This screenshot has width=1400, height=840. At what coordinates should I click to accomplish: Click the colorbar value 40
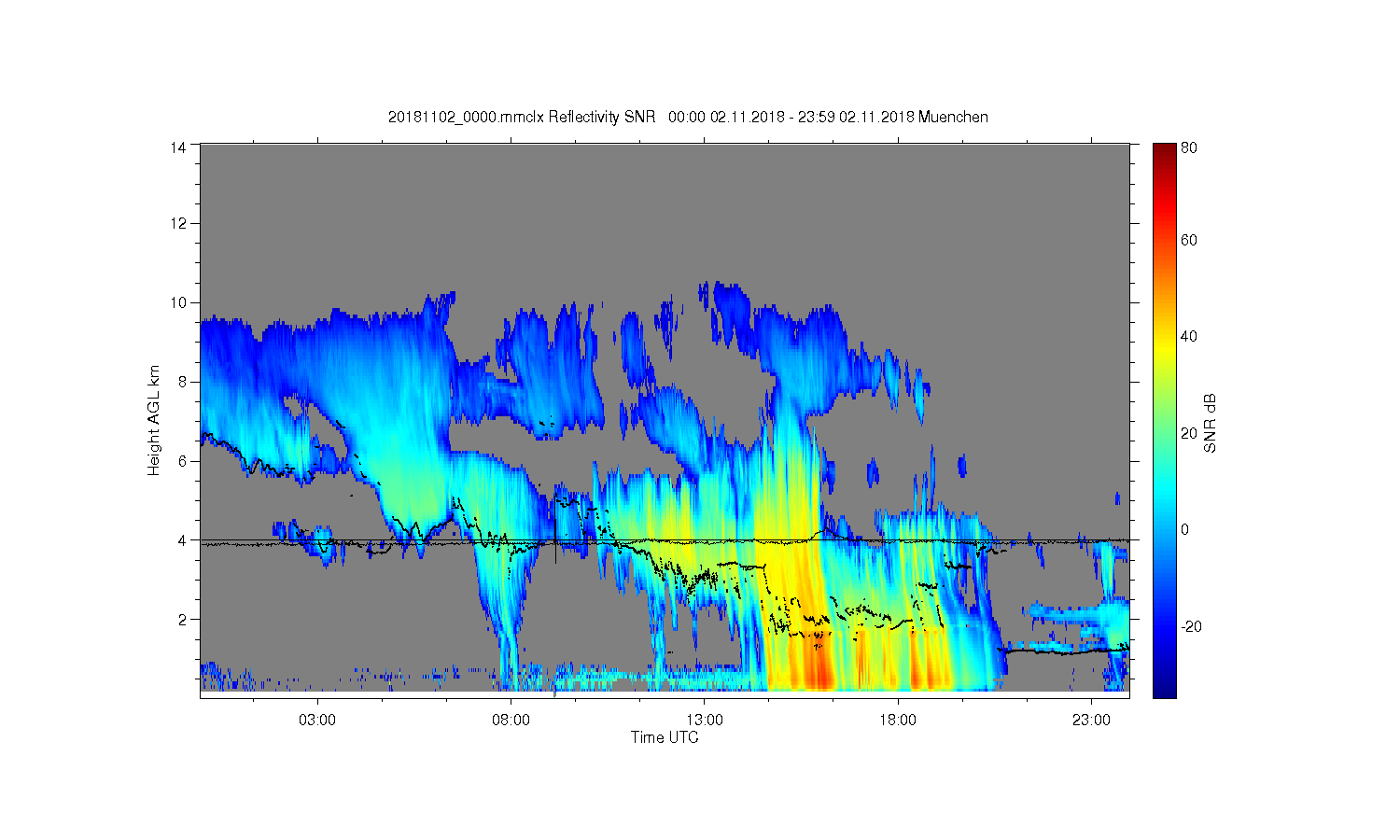coord(1189,337)
